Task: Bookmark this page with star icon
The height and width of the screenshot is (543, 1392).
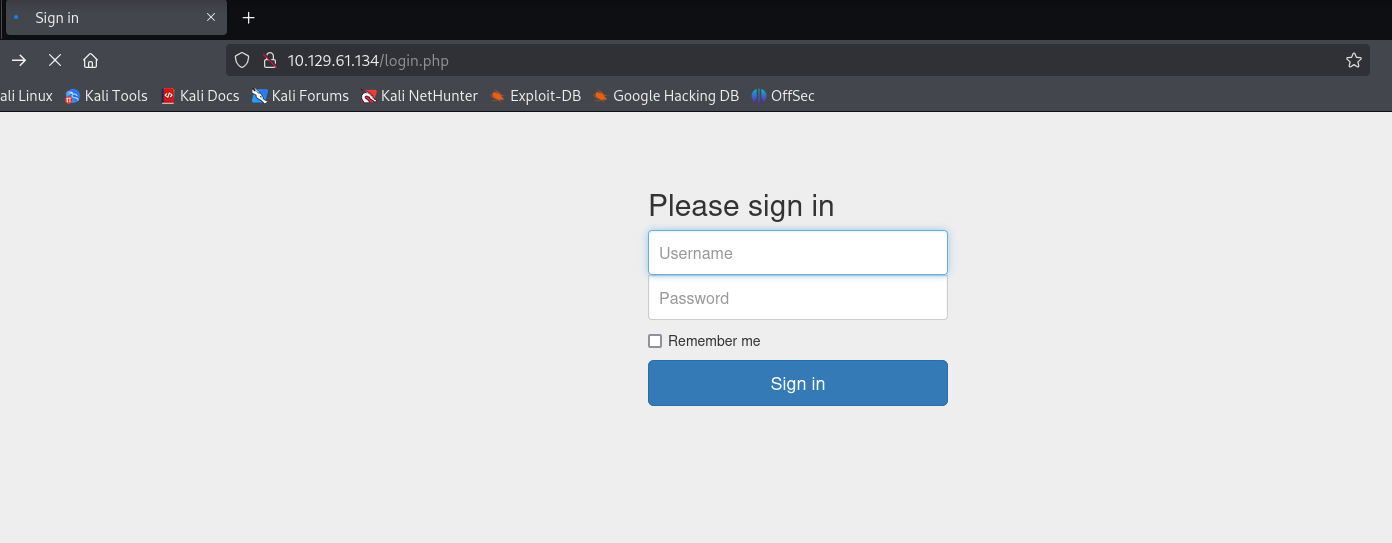Action: 1354,60
